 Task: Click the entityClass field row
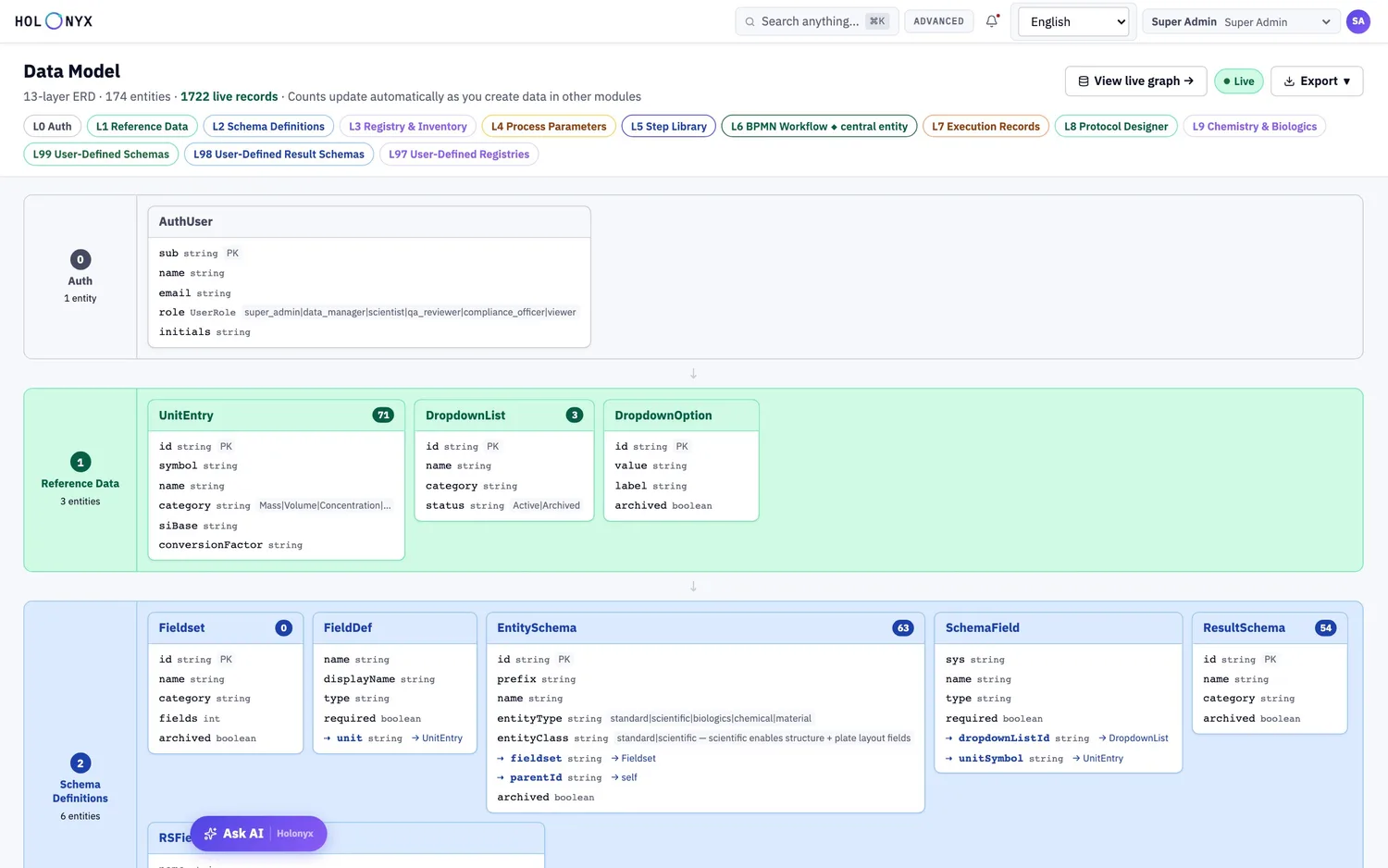[704, 738]
